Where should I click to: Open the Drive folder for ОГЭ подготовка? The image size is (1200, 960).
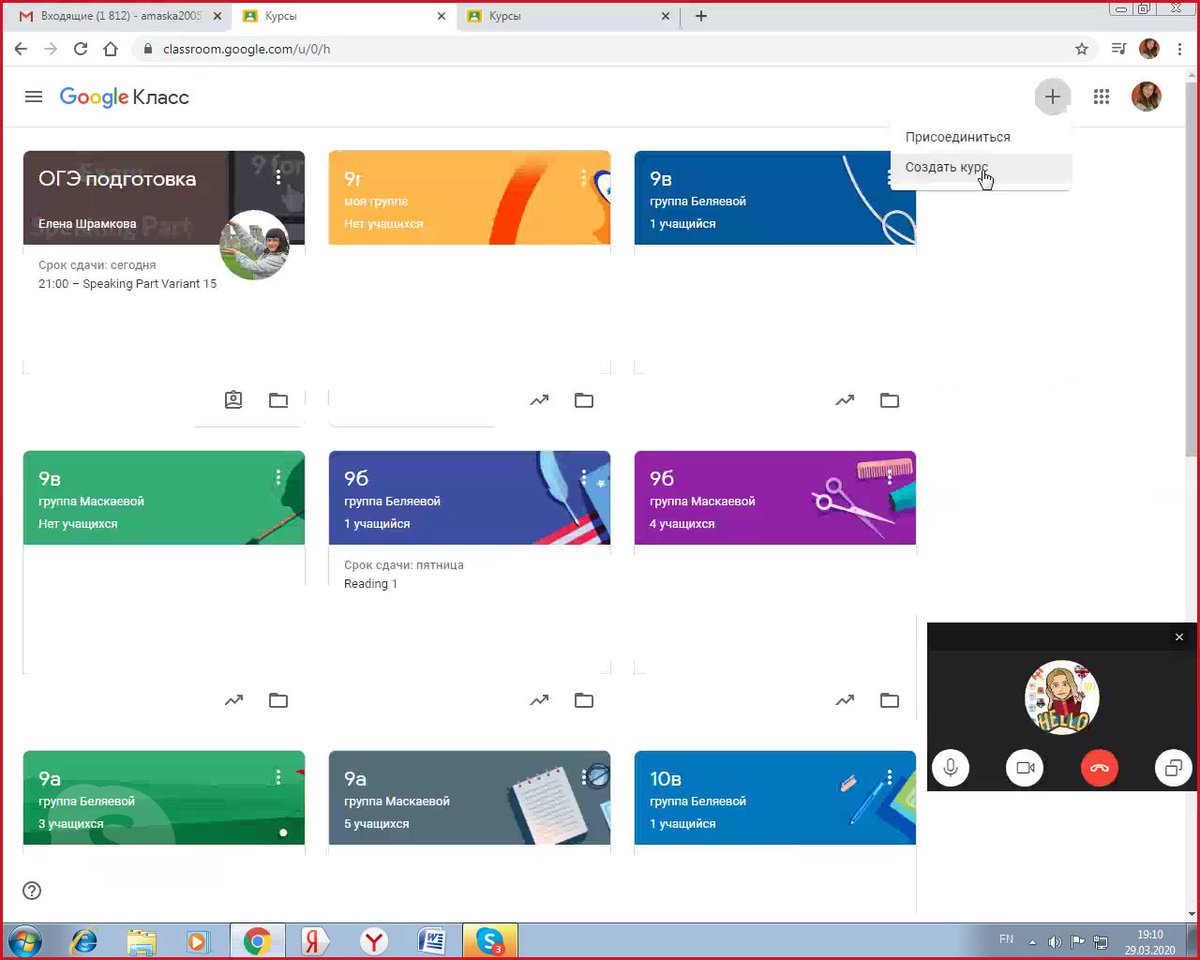tap(279, 400)
